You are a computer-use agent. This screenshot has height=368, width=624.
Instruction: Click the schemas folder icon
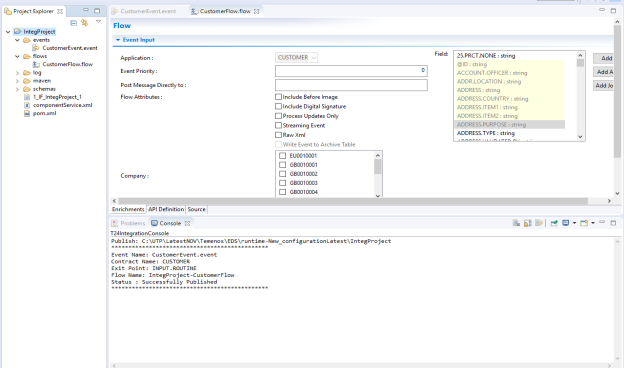[x=27, y=89]
